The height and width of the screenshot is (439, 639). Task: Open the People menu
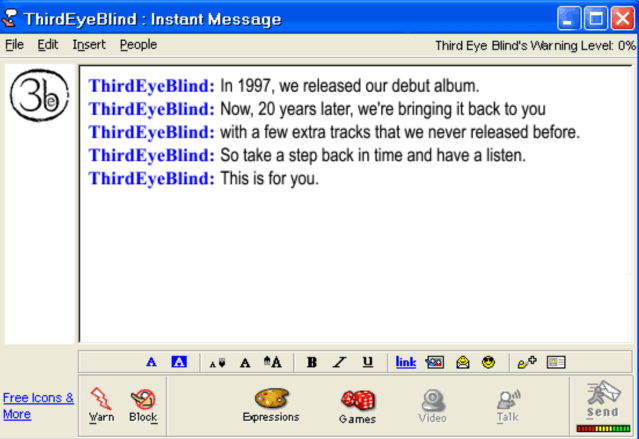pyautogui.click(x=138, y=45)
